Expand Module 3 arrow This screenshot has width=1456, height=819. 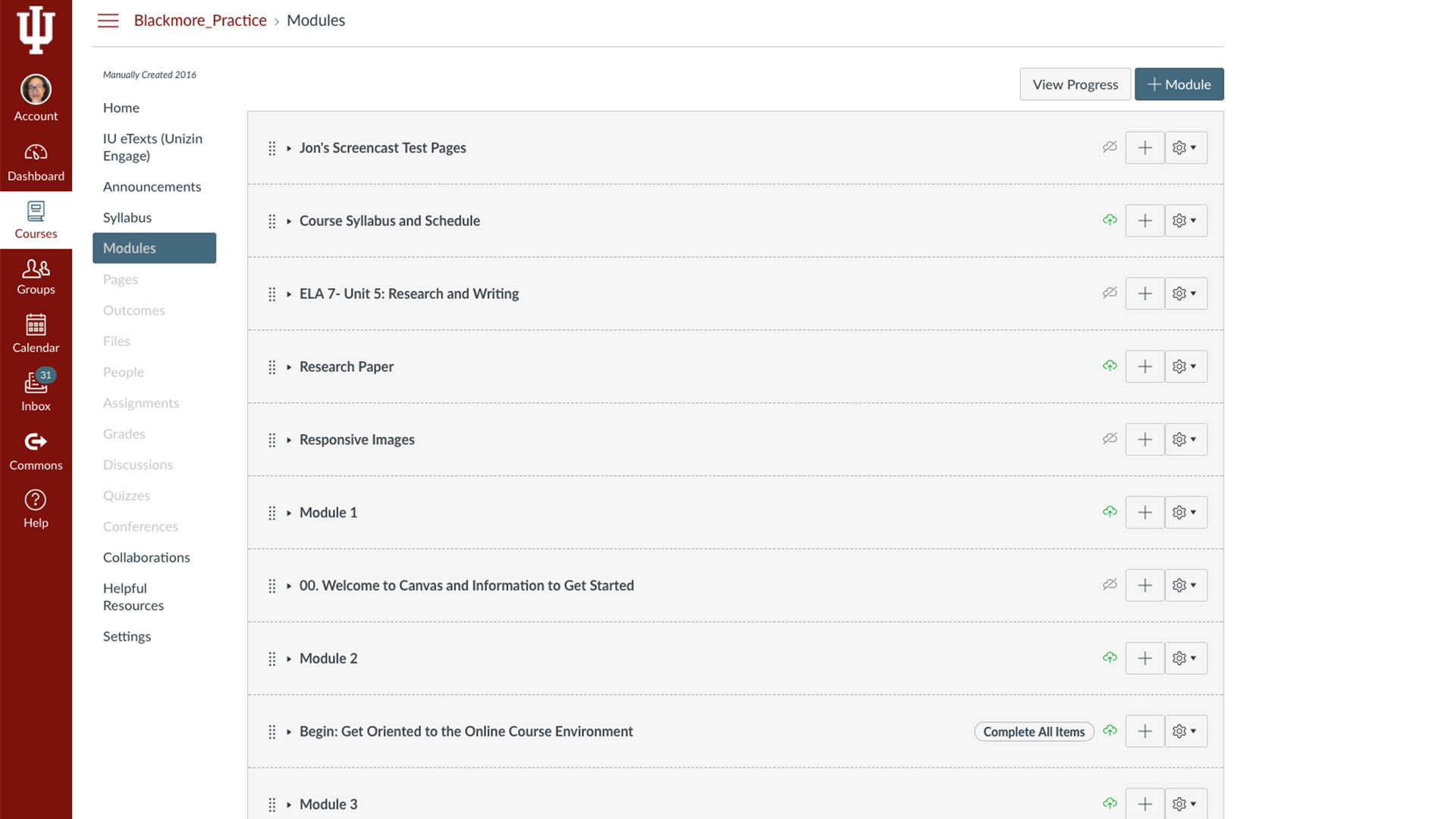tap(289, 805)
